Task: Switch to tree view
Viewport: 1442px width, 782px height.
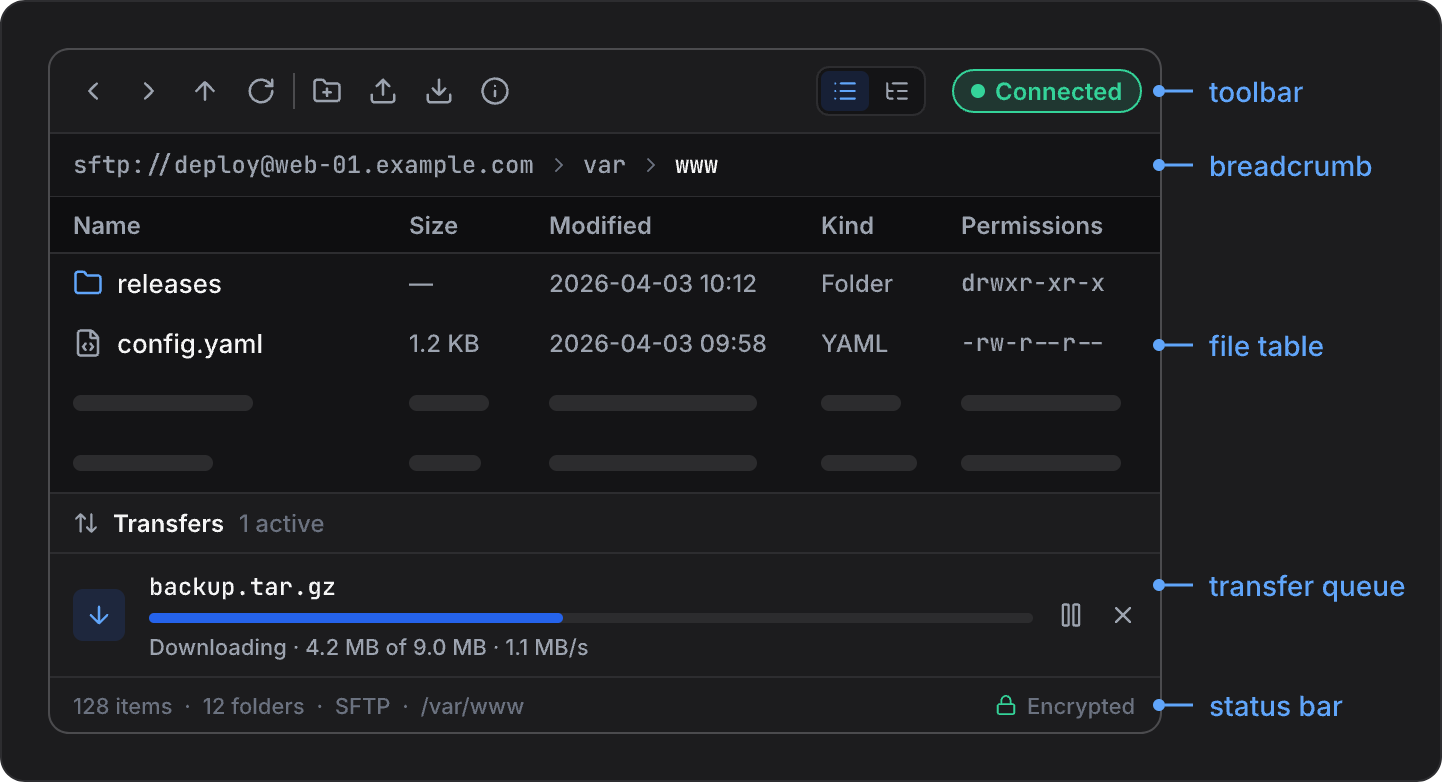Action: point(897,92)
